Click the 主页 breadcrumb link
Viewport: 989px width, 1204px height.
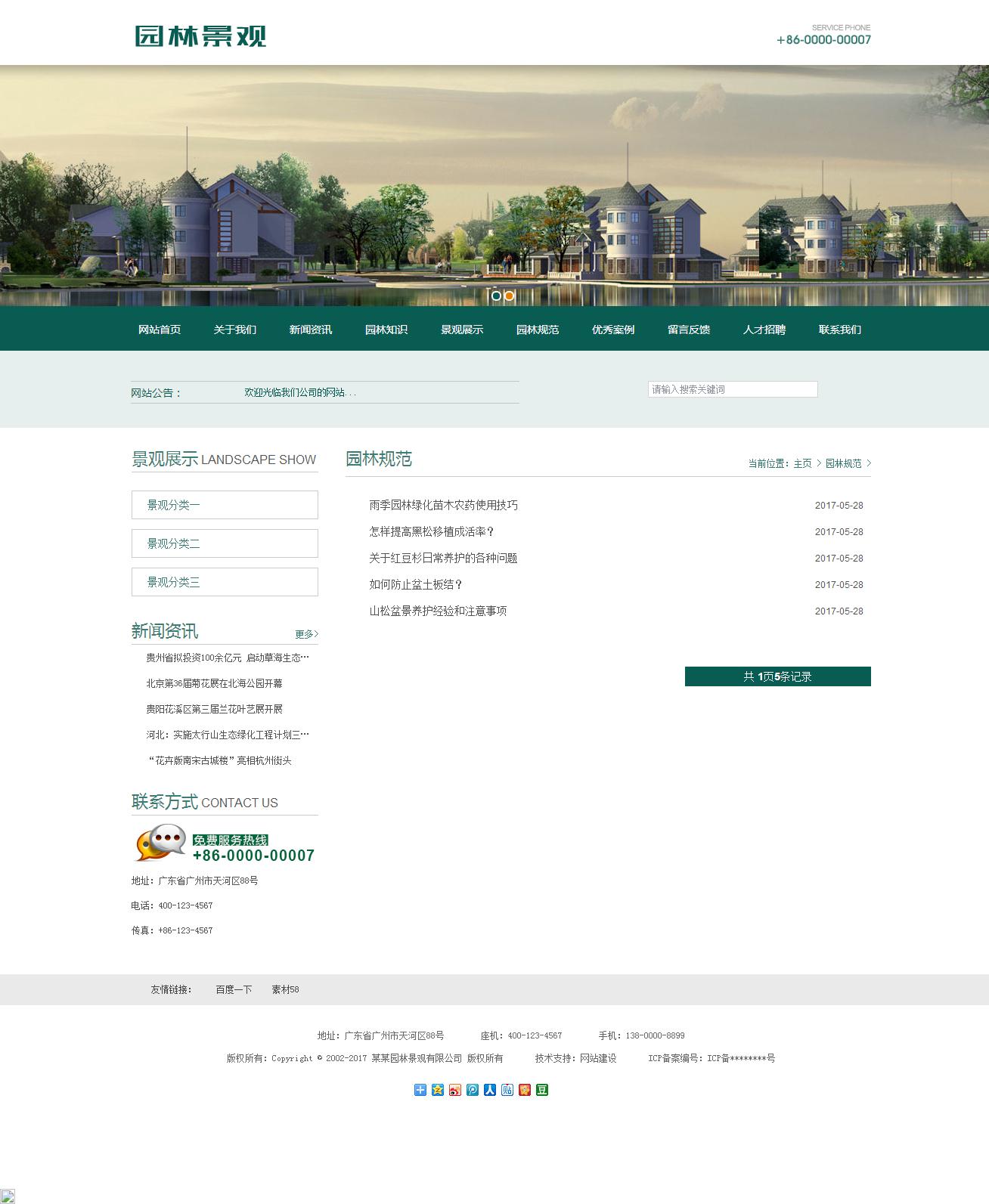point(802,463)
